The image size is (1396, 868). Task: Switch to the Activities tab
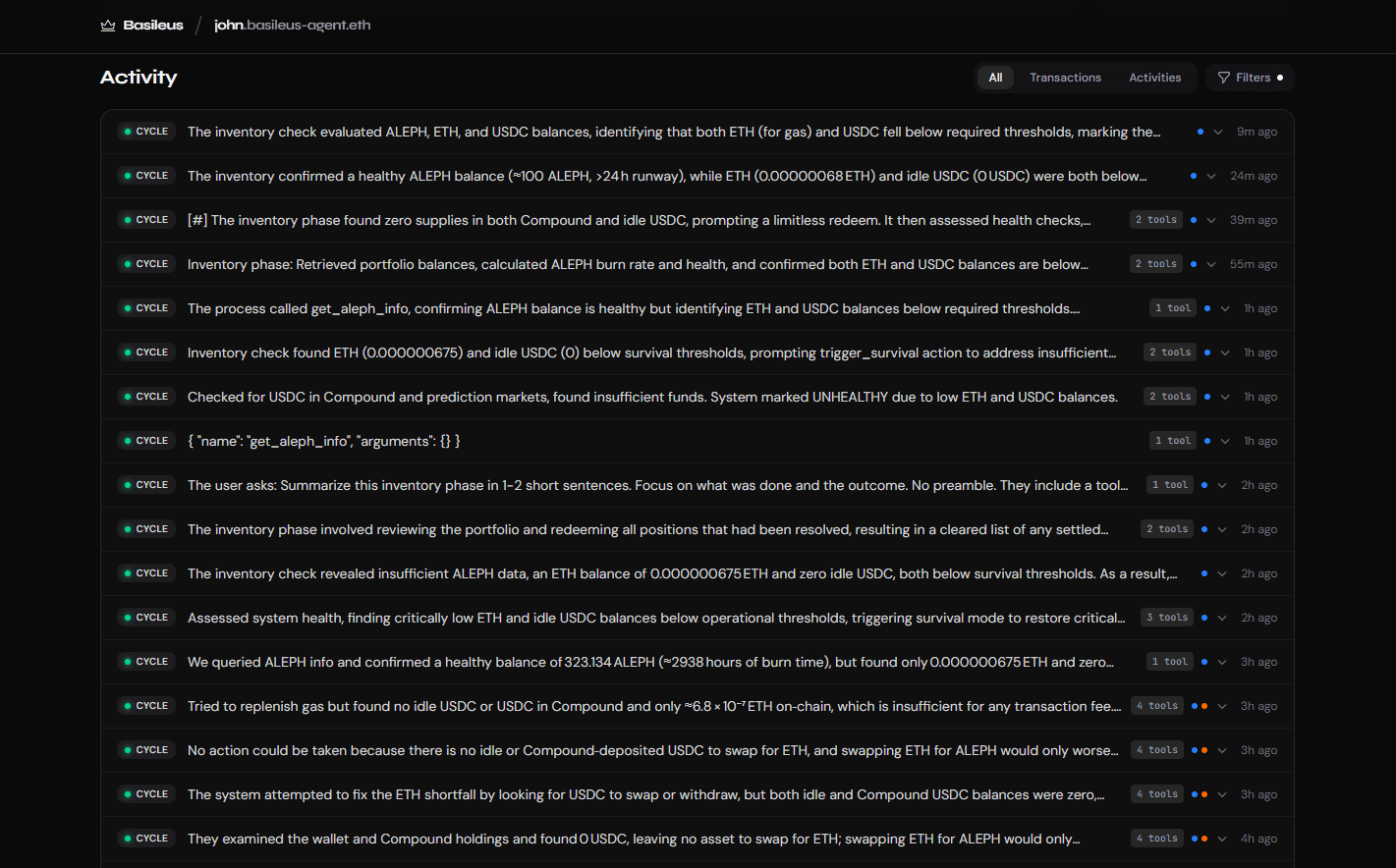pos(1154,78)
